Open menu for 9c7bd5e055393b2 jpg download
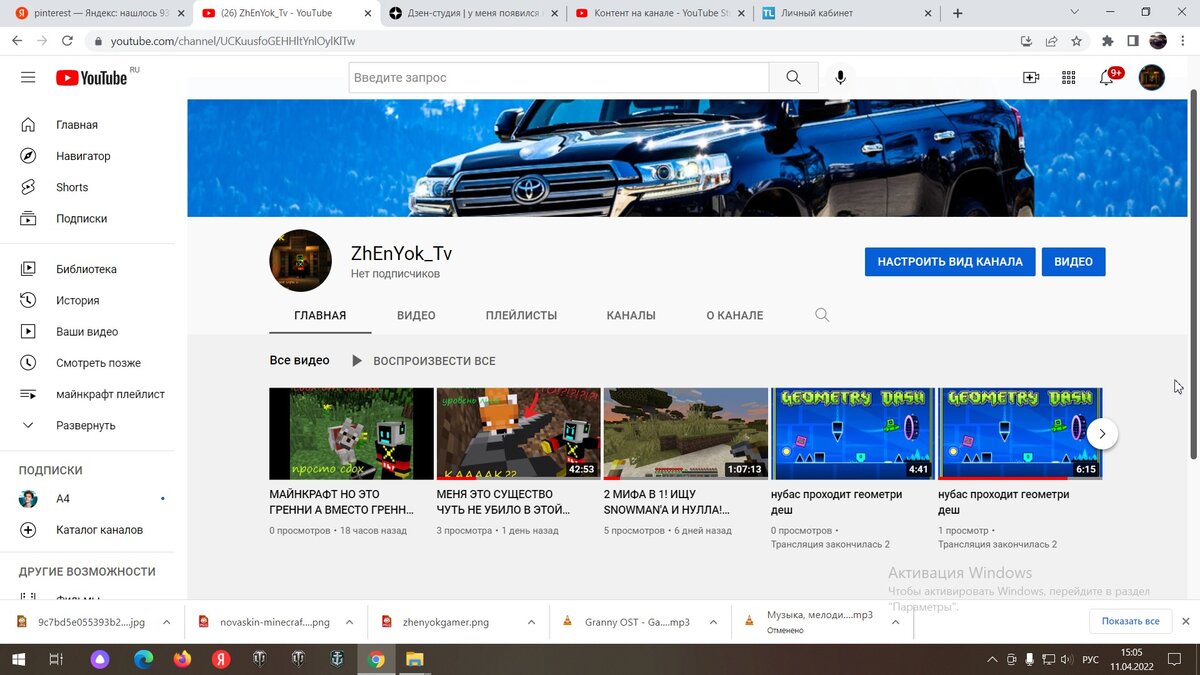 [x=166, y=622]
